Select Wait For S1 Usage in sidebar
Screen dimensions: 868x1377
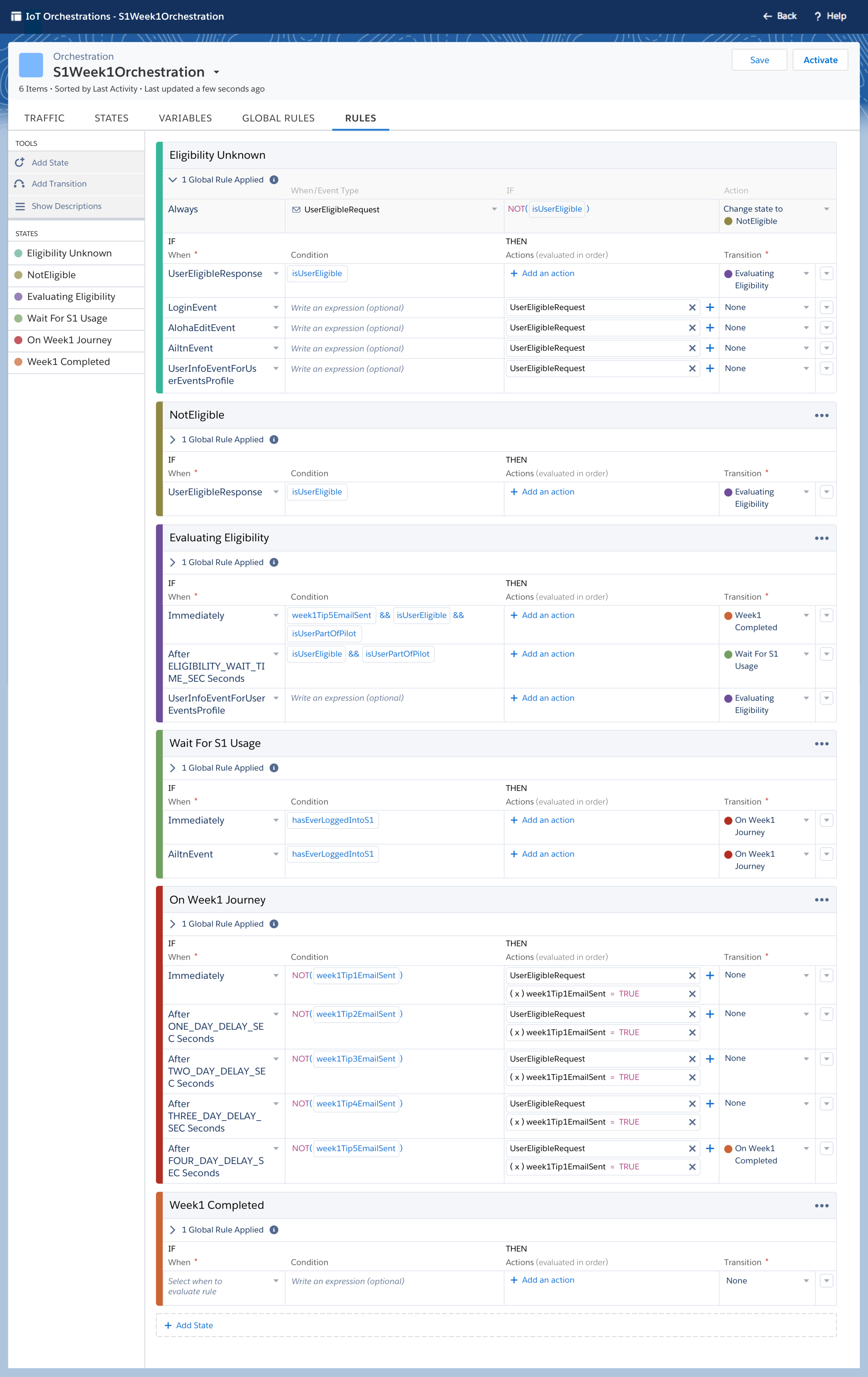76,318
